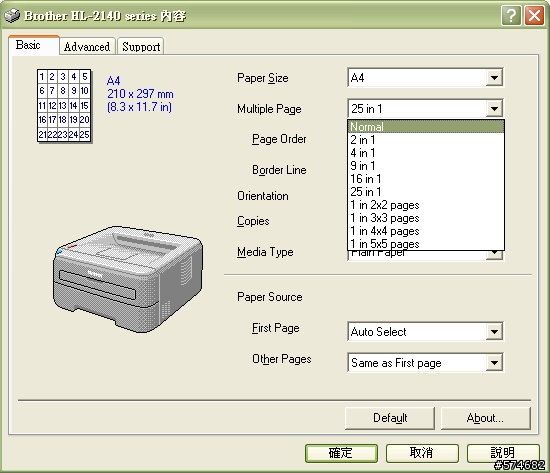This screenshot has height=473, width=550.
Task: Click the 210 x 297 mm size text
Action: pyautogui.click(x=140, y=94)
